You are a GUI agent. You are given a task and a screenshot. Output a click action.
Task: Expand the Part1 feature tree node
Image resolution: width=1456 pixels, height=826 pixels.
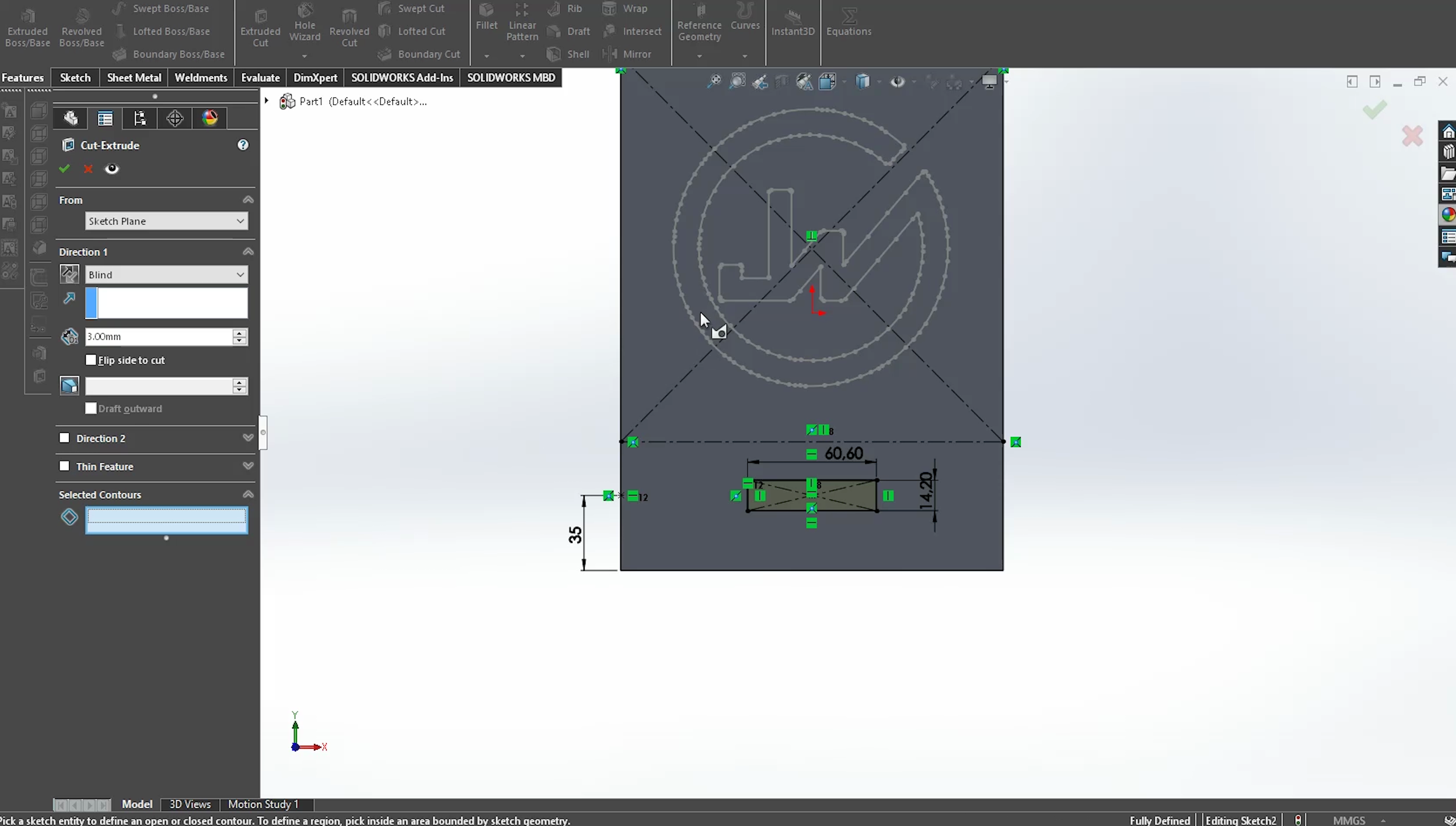coord(267,101)
